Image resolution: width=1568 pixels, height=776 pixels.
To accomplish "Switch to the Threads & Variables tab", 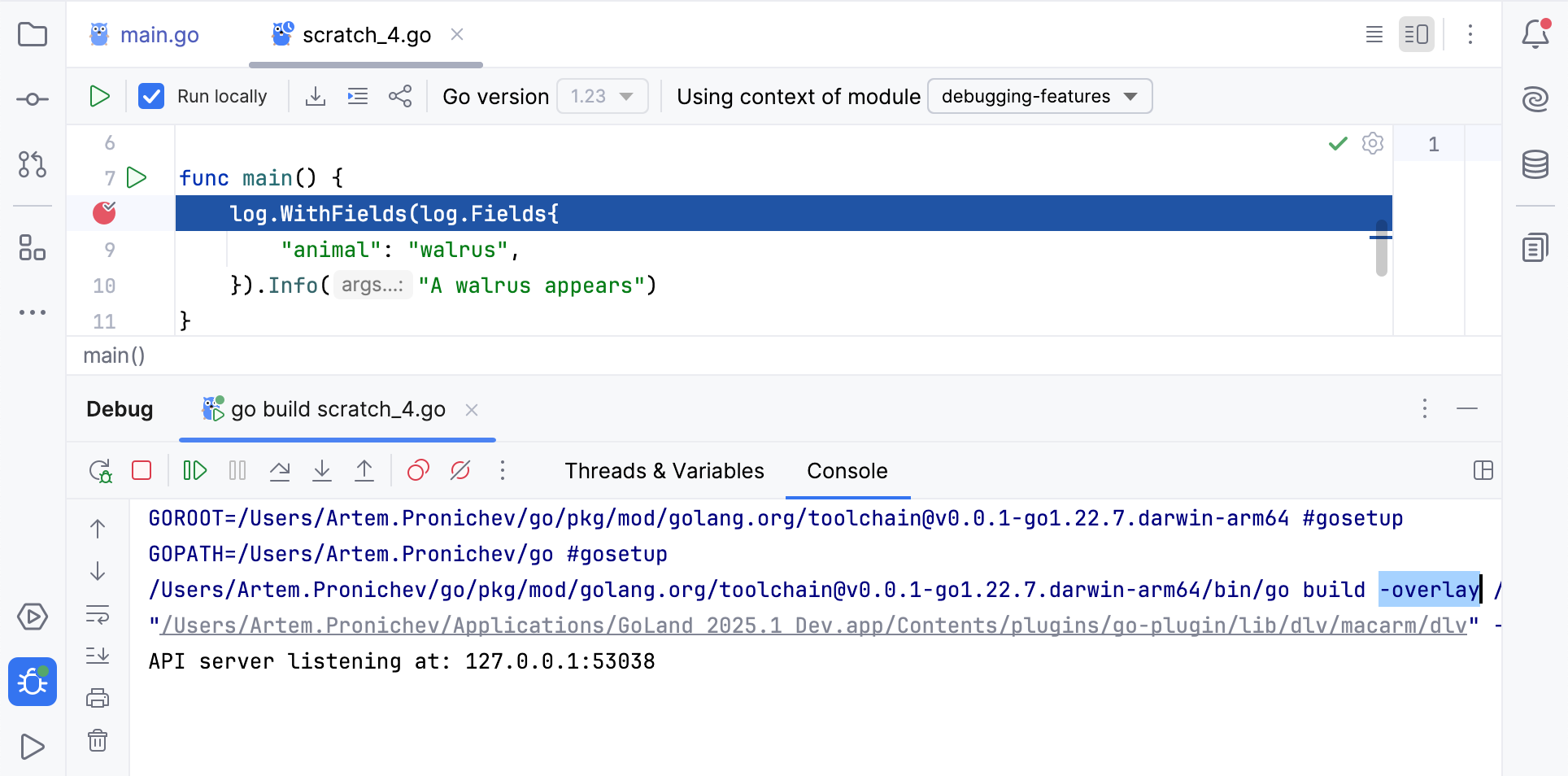I will (664, 471).
